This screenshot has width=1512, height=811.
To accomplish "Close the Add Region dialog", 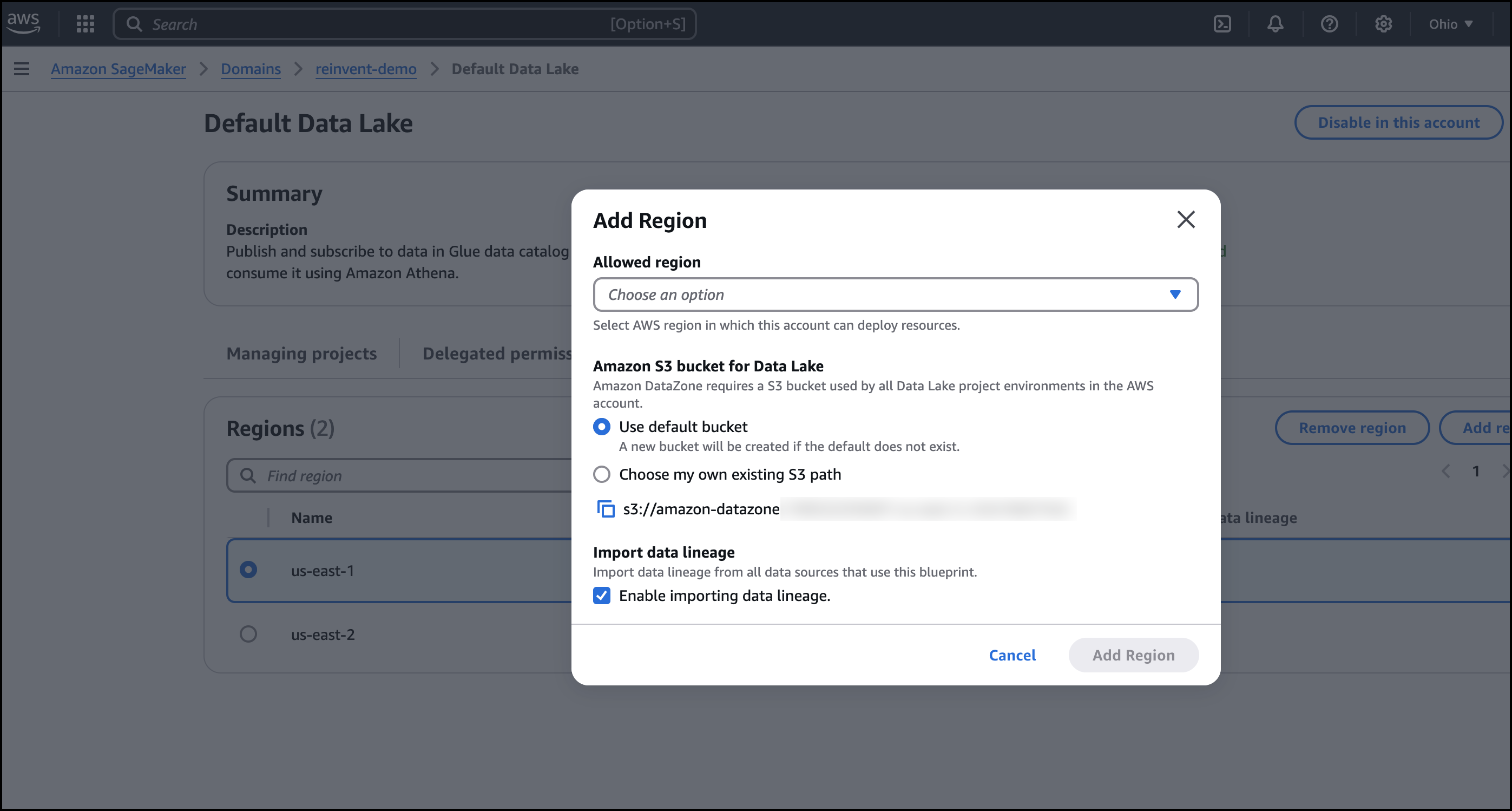I will (x=1186, y=220).
